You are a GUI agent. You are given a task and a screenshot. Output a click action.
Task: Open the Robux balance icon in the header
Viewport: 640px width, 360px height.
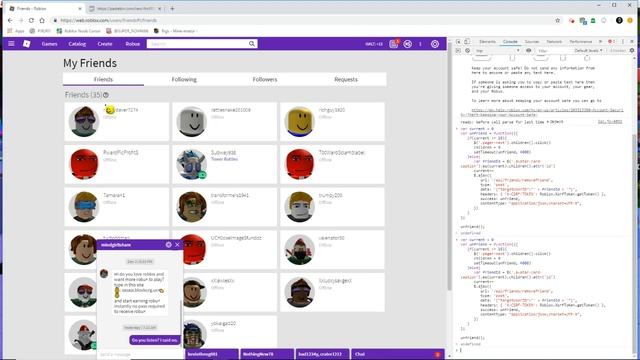point(407,44)
